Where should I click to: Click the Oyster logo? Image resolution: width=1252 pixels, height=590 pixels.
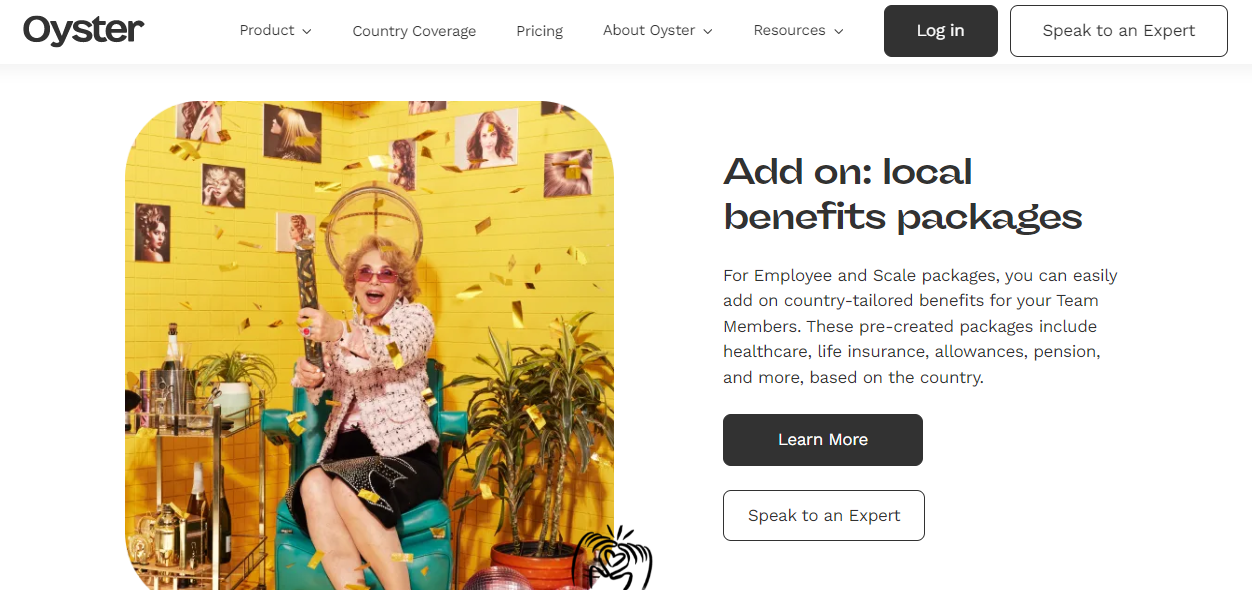point(84,31)
